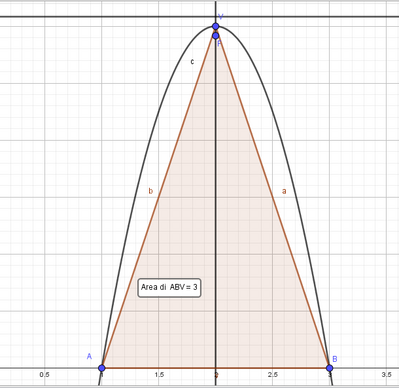The image size is (399, 388).
Task: Click axis tick label 1.5
Action: pos(159,375)
